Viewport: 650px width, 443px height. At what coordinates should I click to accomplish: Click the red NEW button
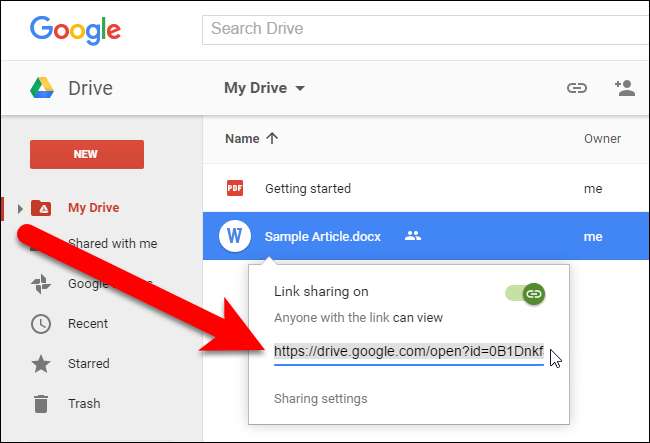[x=87, y=154]
